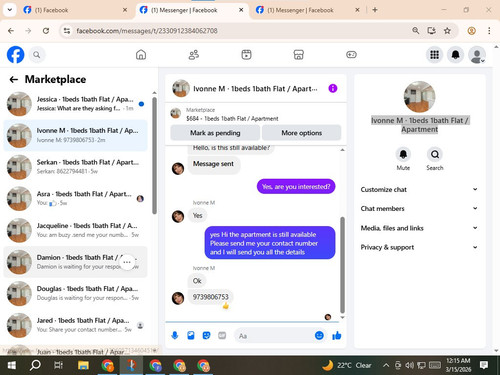Open Facebook search magnifier
Image resolution: width=500 pixels, height=375 pixels.
(37, 55)
